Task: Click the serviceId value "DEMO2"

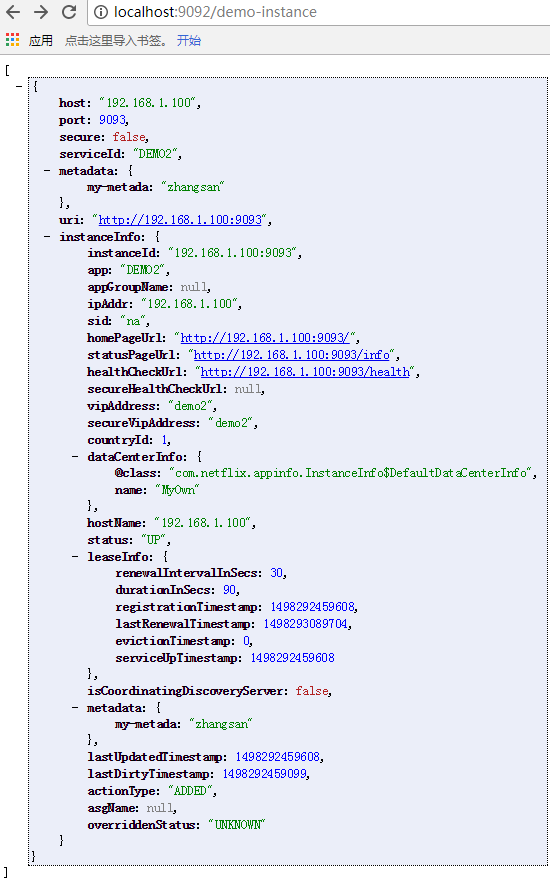Action: pos(156,153)
